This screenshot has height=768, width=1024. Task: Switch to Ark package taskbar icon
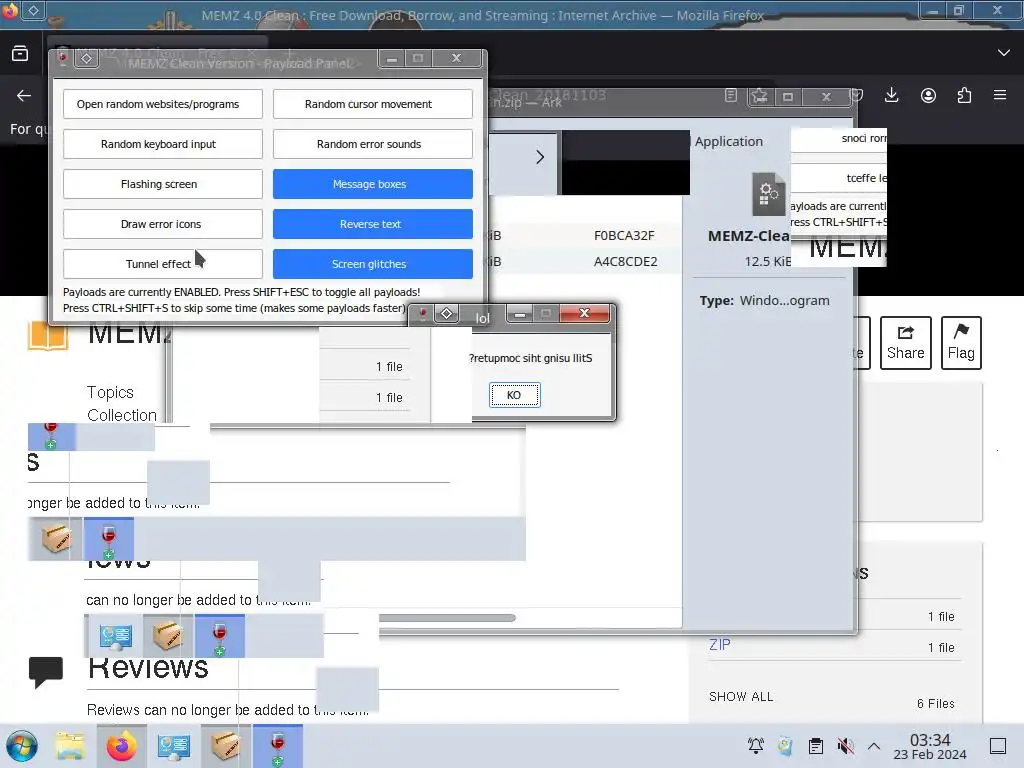click(x=225, y=746)
